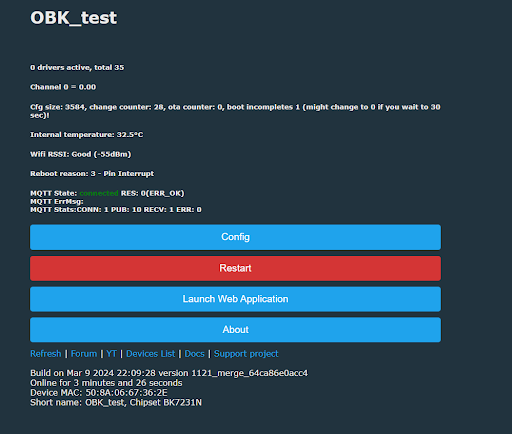Launch Web Application
The height and width of the screenshot is (434, 512).
[x=235, y=299]
